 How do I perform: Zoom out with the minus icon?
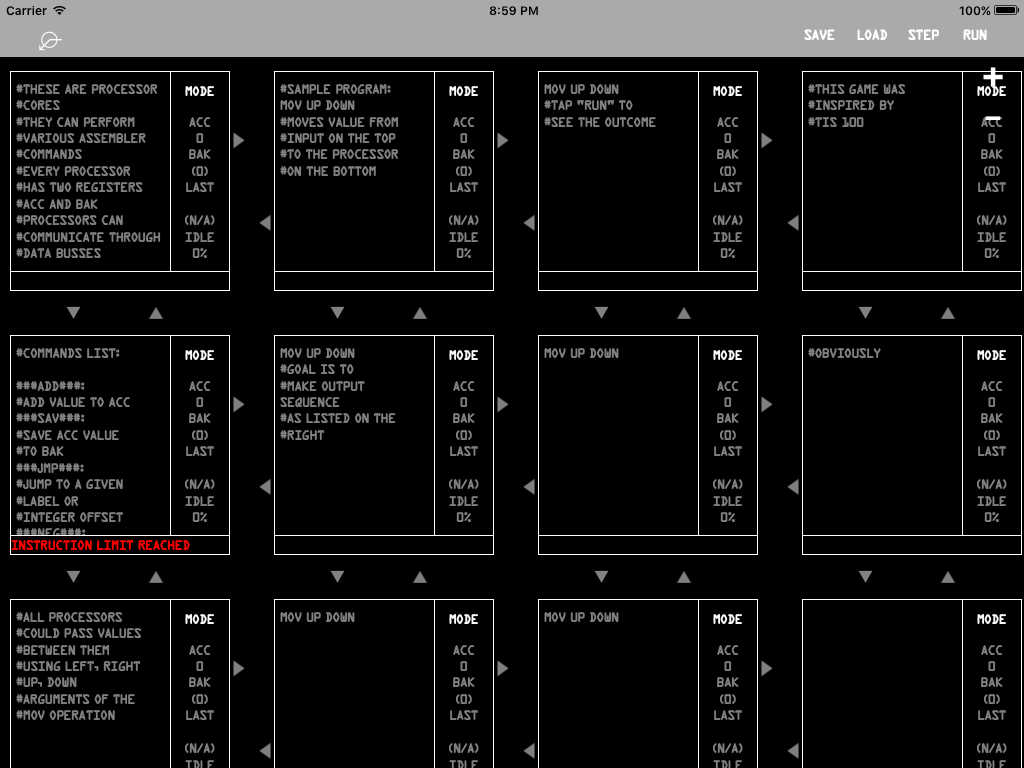[x=993, y=118]
